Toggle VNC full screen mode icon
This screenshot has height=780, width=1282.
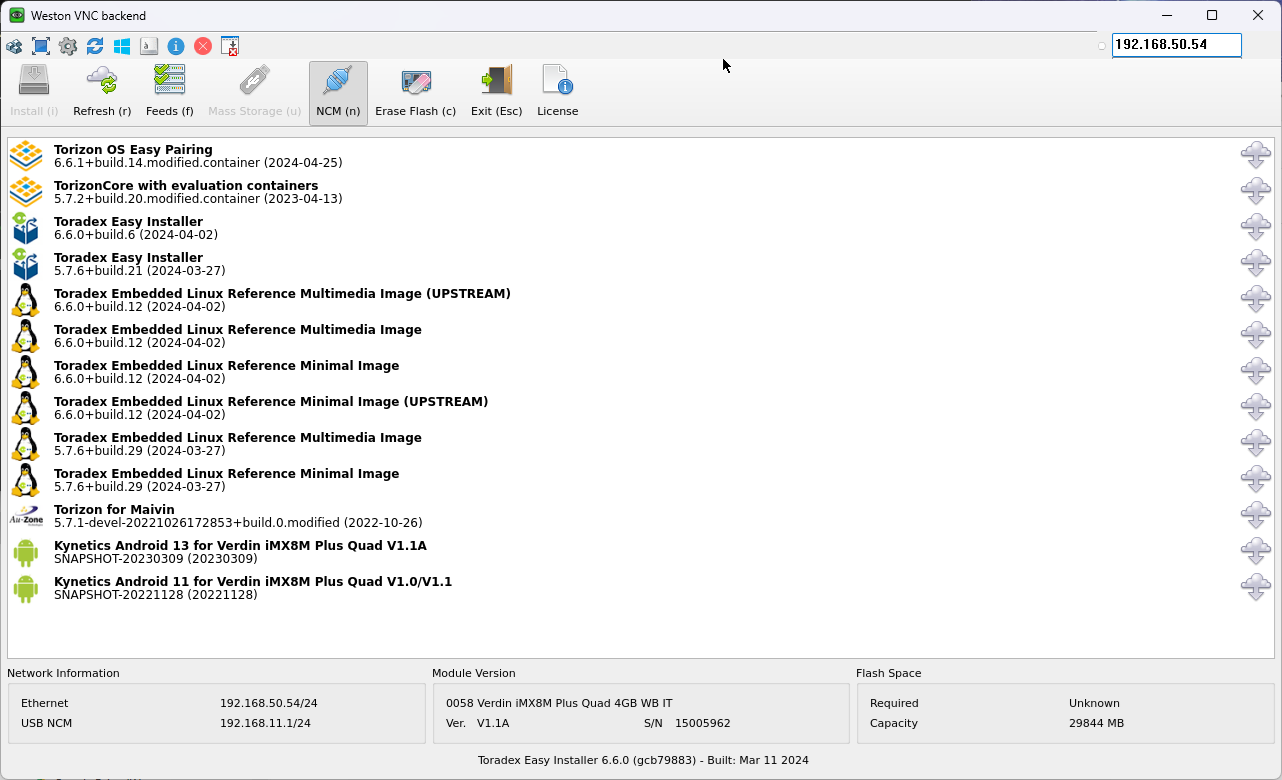(x=41, y=46)
